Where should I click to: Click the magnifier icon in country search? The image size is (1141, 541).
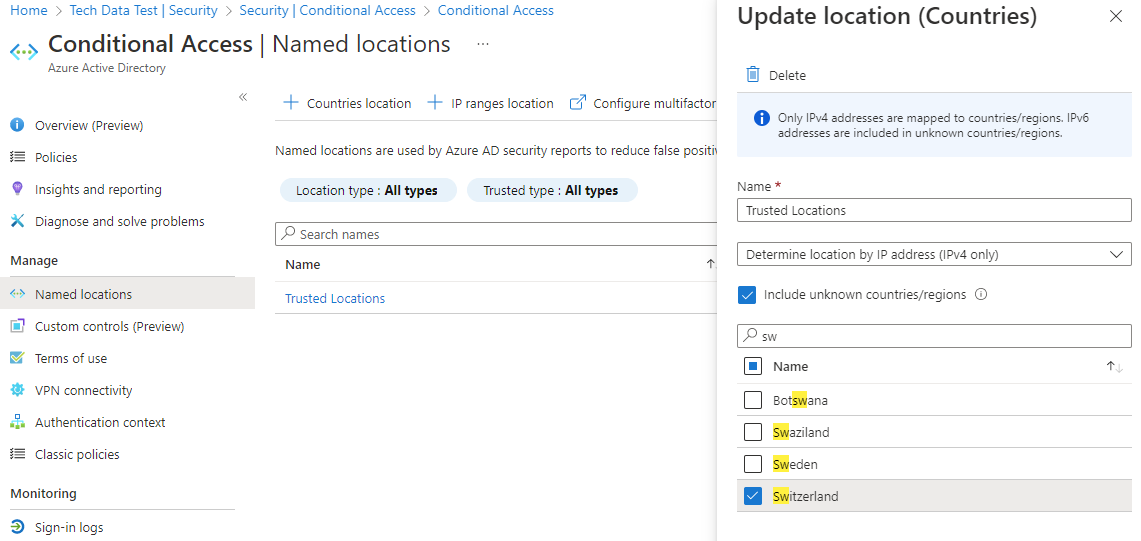[x=750, y=336]
